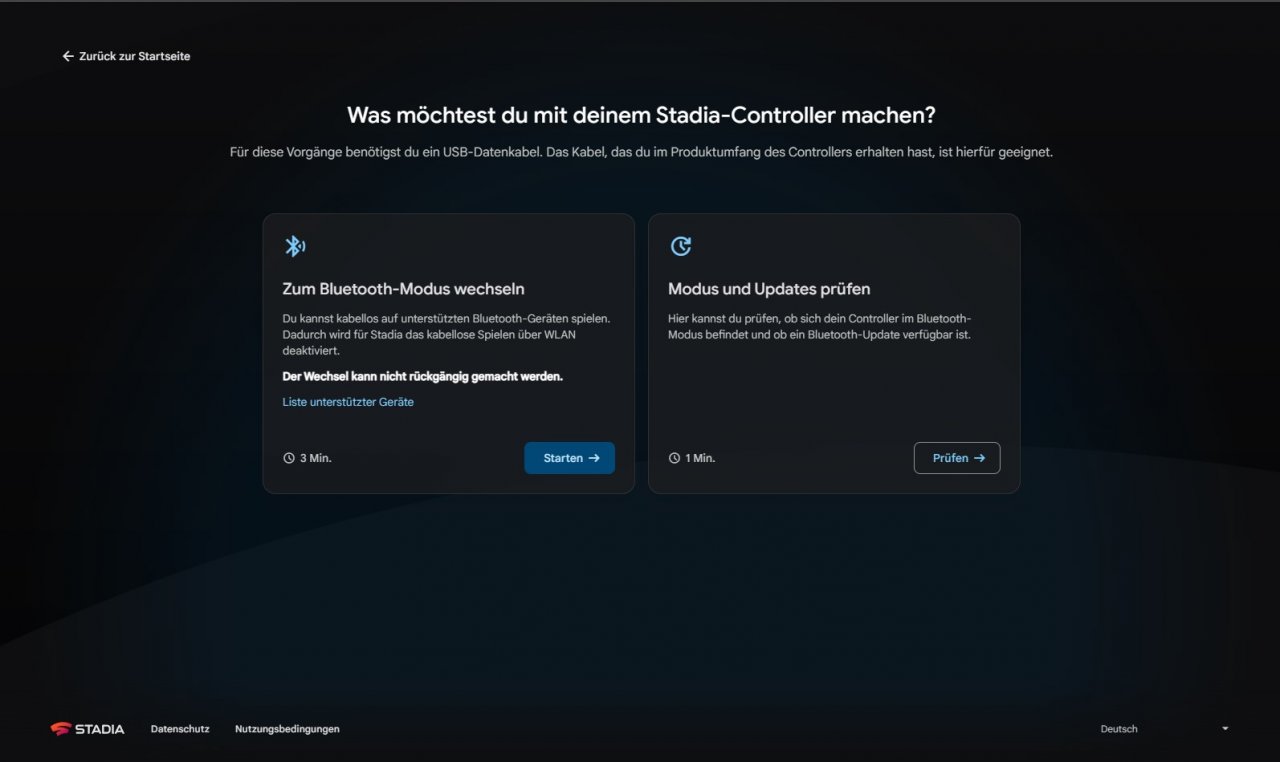Image resolution: width=1280 pixels, height=762 pixels.
Task: Go back via 'Zurück zur Startseite' link
Action: coord(126,56)
